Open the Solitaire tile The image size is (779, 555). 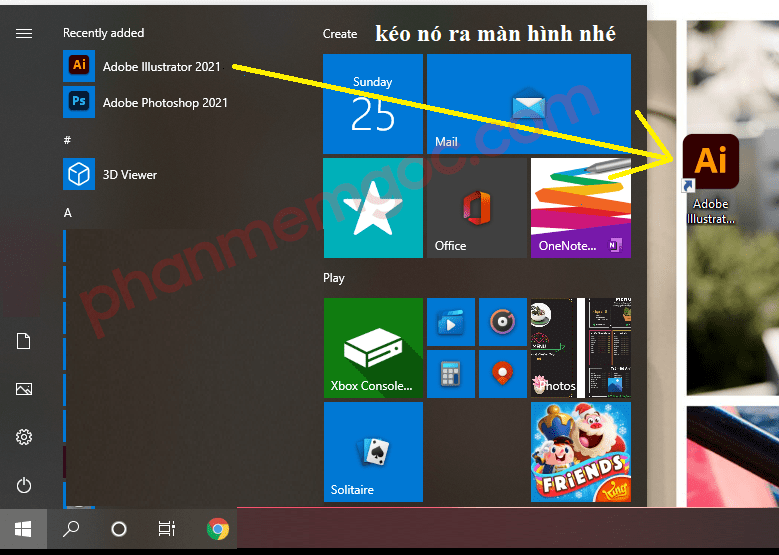[373, 452]
